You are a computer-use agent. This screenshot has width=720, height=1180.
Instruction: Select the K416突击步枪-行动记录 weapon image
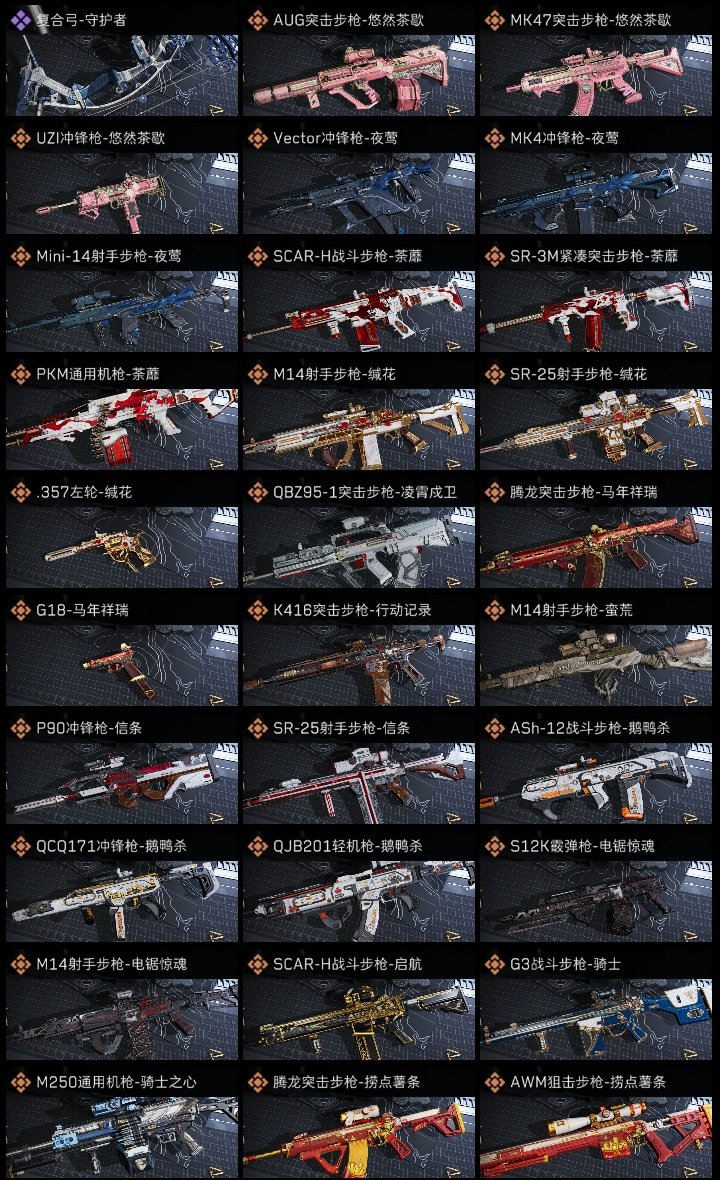click(x=359, y=665)
